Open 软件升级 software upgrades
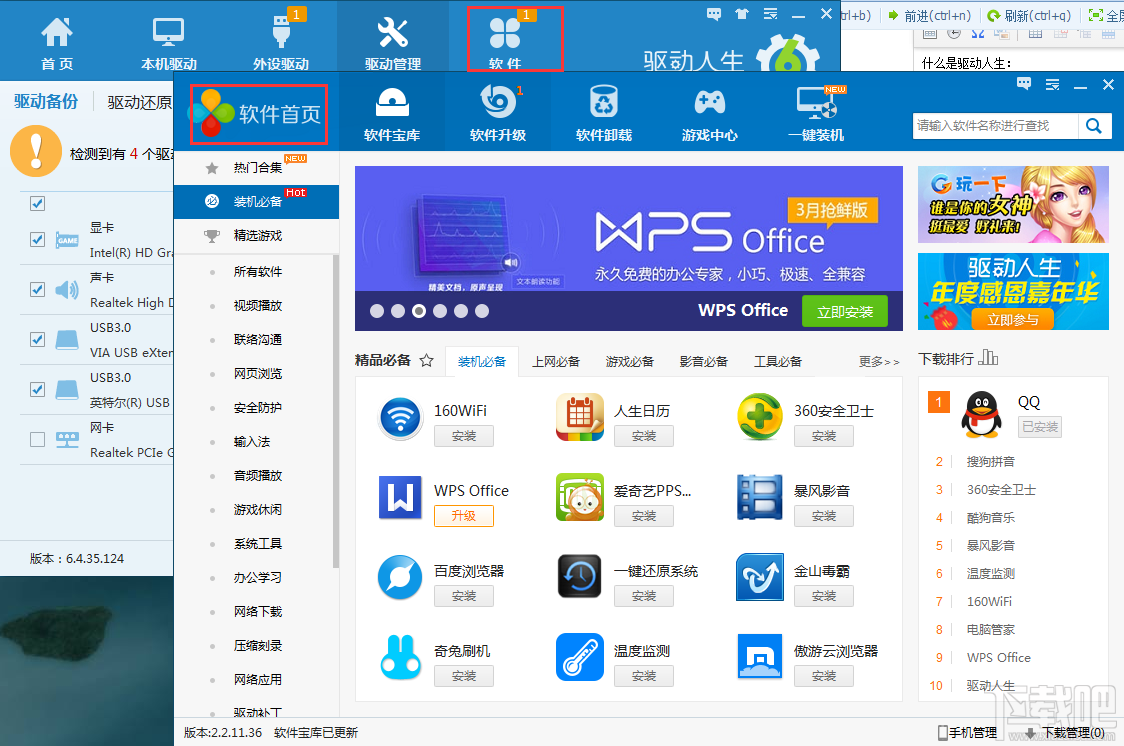 pyautogui.click(x=497, y=114)
